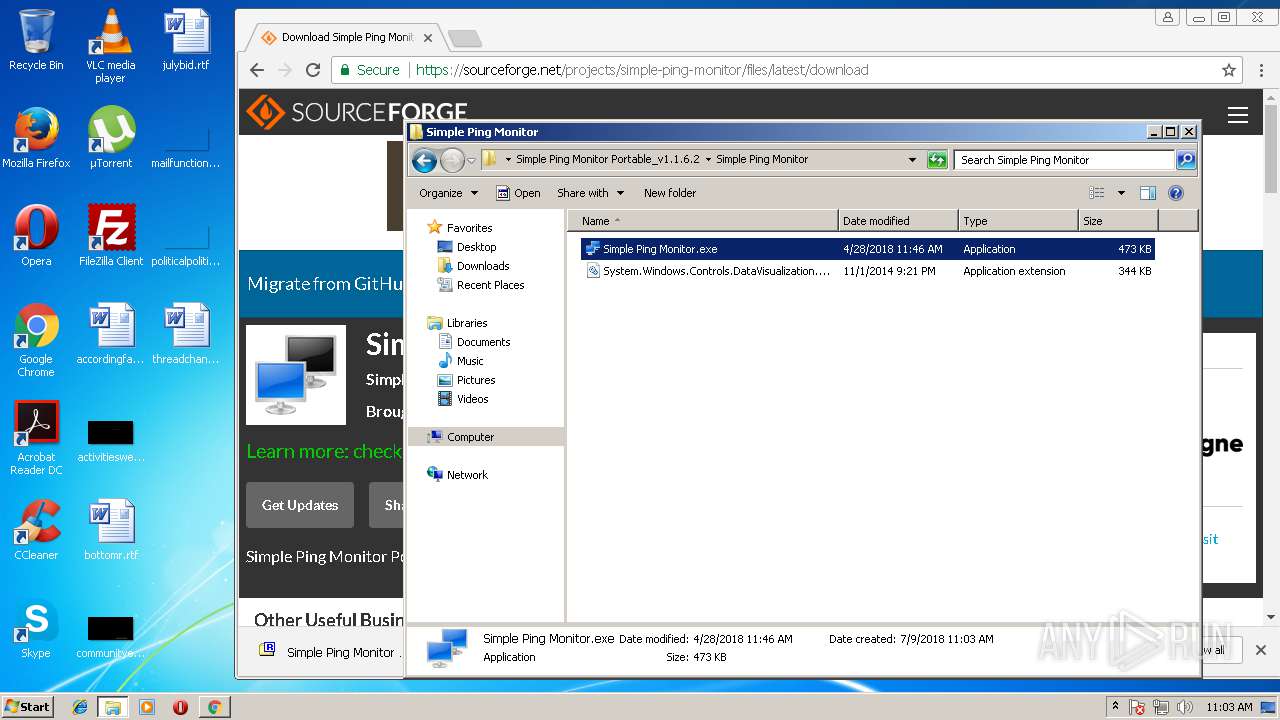Open a new Chrome tab

(x=464, y=39)
